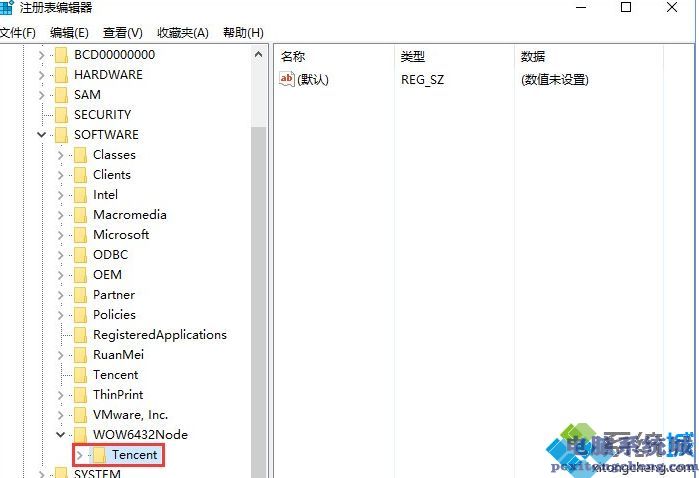Click the Classes folder icon
This screenshot has width=699, height=478.
[x=80, y=155]
